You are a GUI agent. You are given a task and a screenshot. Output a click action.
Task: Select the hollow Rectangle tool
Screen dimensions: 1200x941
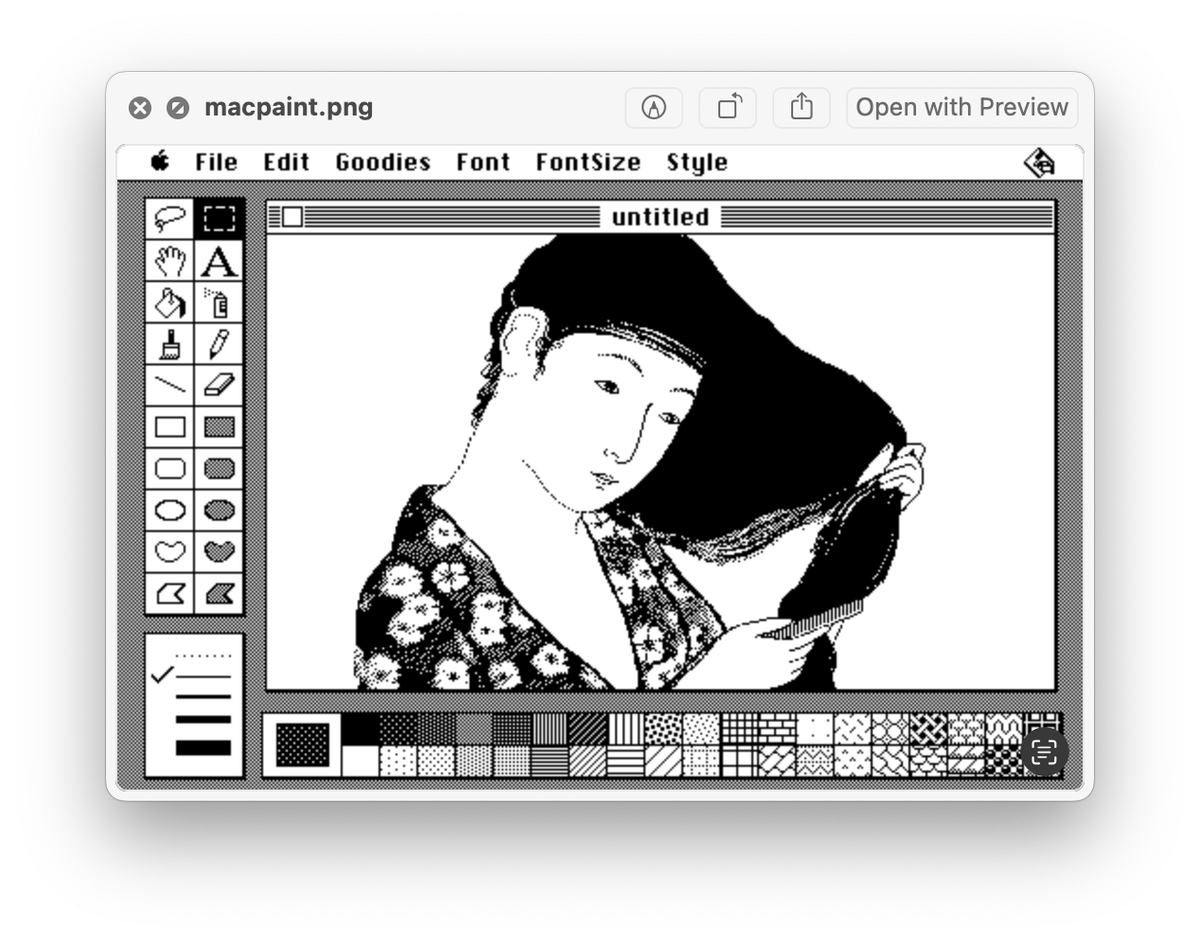171,427
